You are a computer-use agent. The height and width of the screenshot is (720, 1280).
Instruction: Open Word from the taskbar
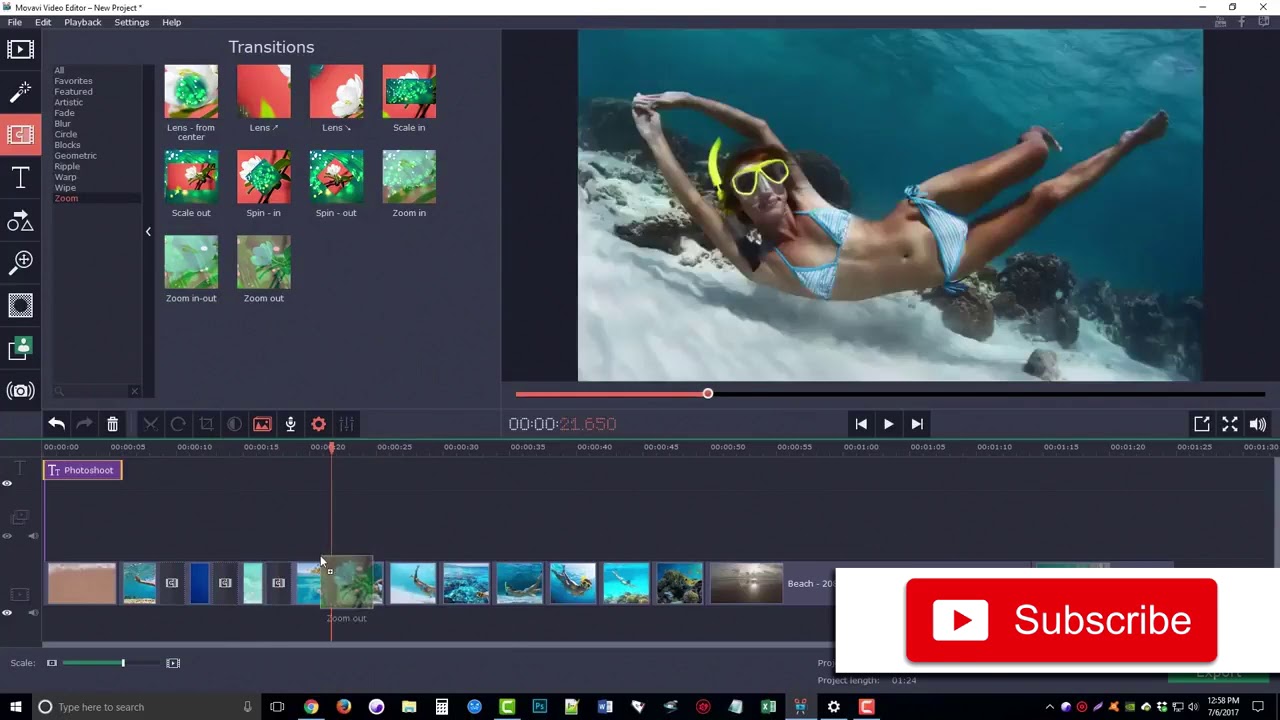tap(605, 707)
